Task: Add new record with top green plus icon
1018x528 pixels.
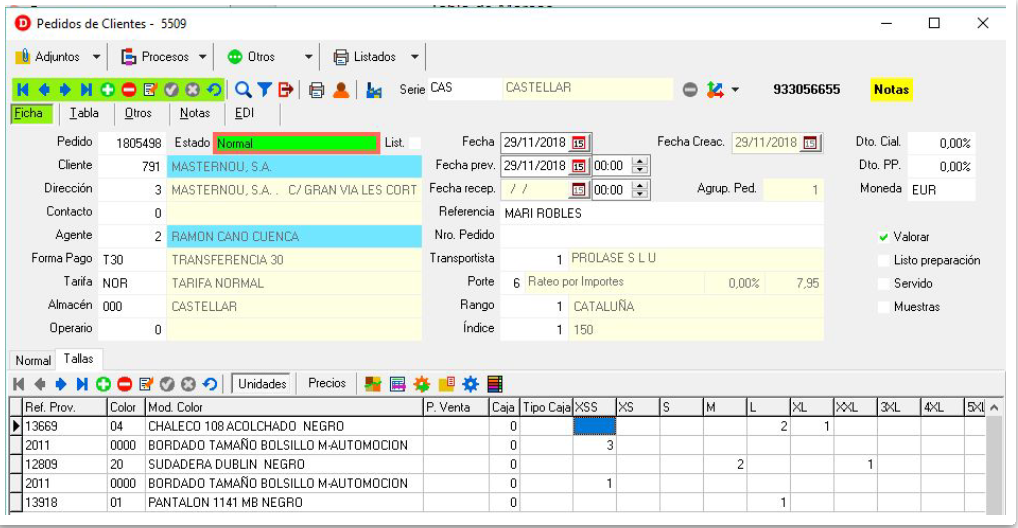Action: click(107, 90)
